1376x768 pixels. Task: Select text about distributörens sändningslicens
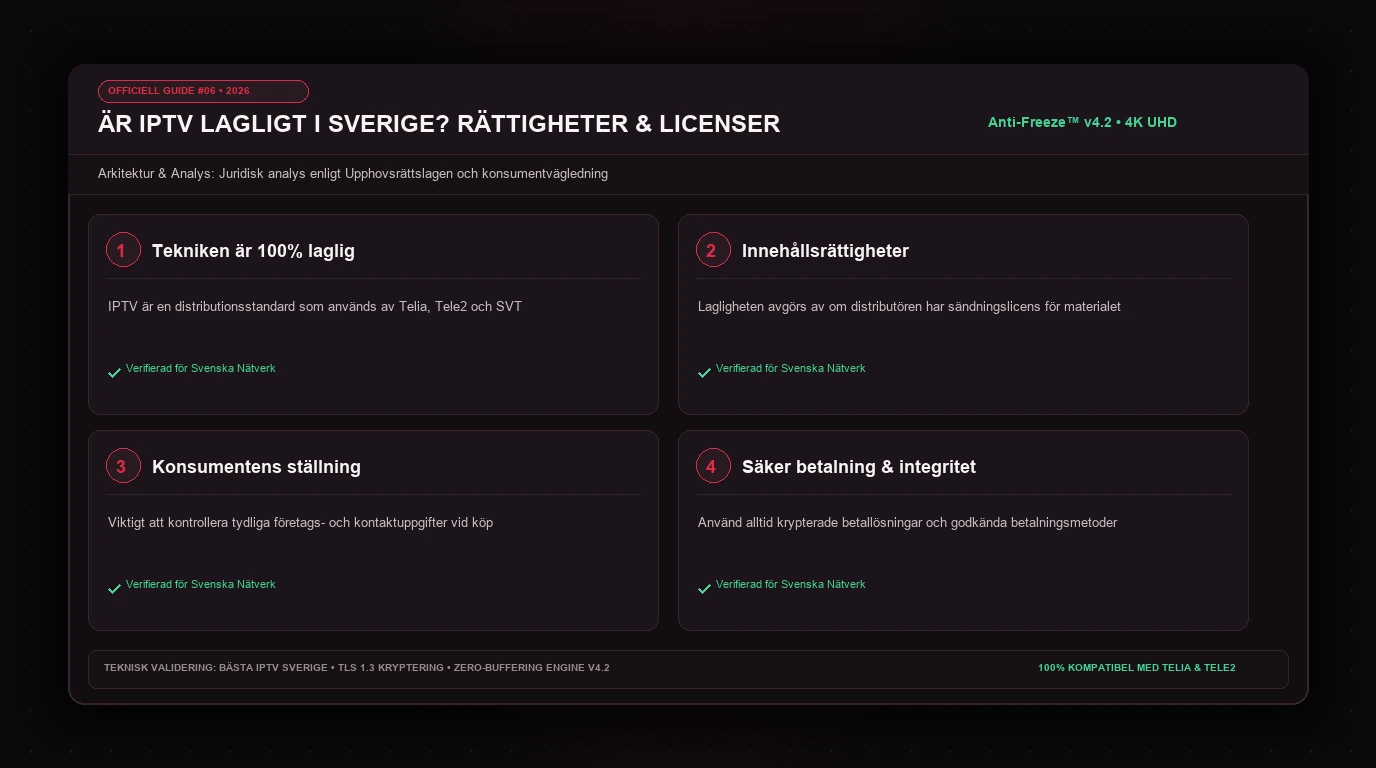[909, 306]
